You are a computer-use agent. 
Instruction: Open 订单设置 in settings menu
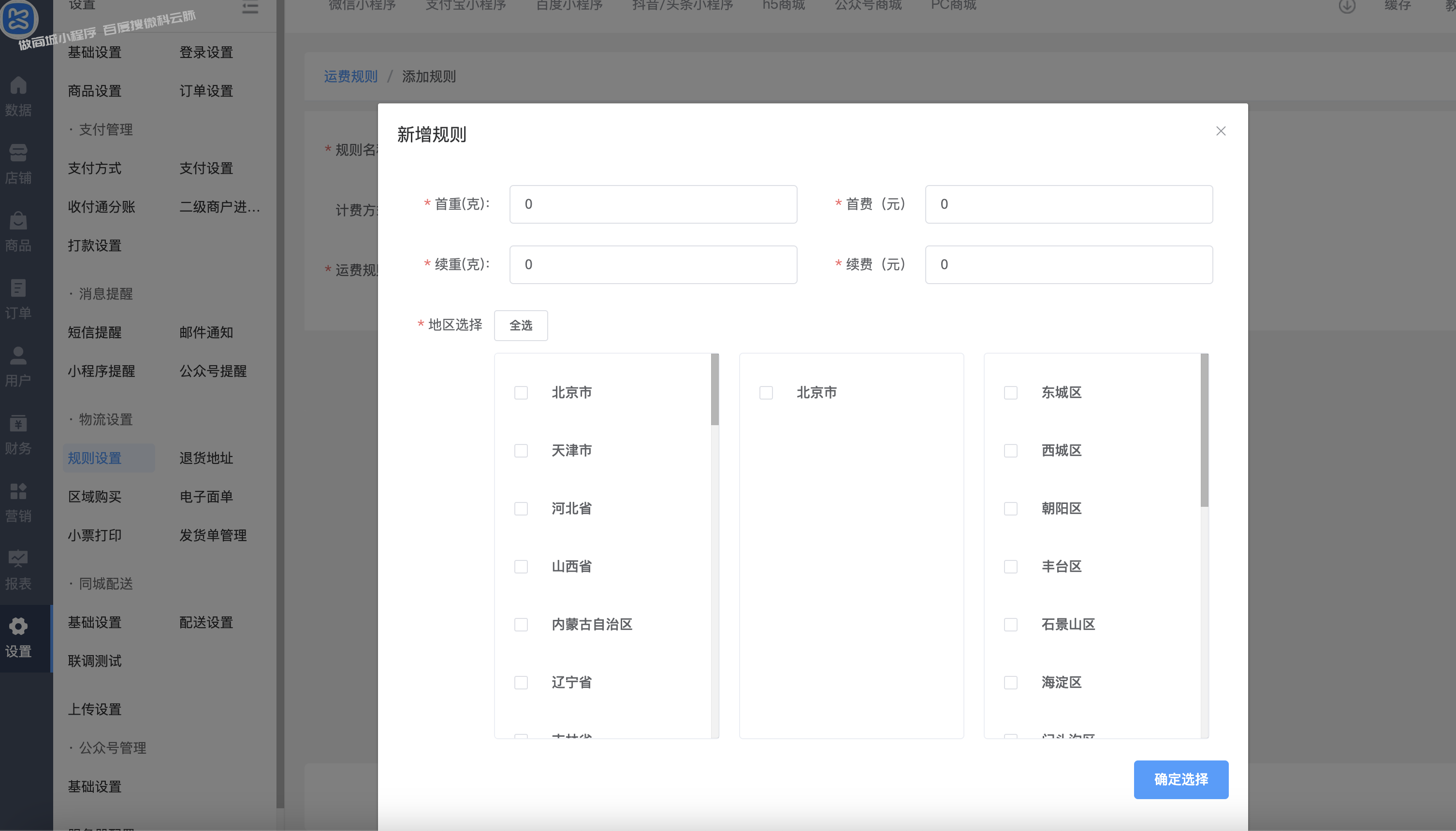(206, 91)
